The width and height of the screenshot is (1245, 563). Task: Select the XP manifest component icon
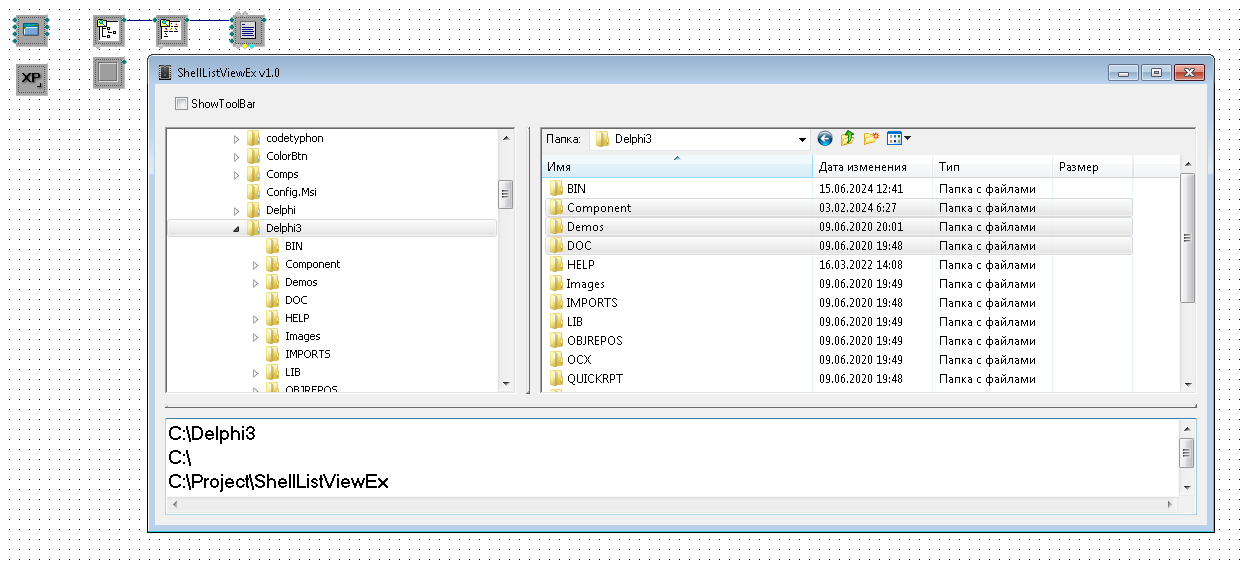pyautogui.click(x=32, y=78)
